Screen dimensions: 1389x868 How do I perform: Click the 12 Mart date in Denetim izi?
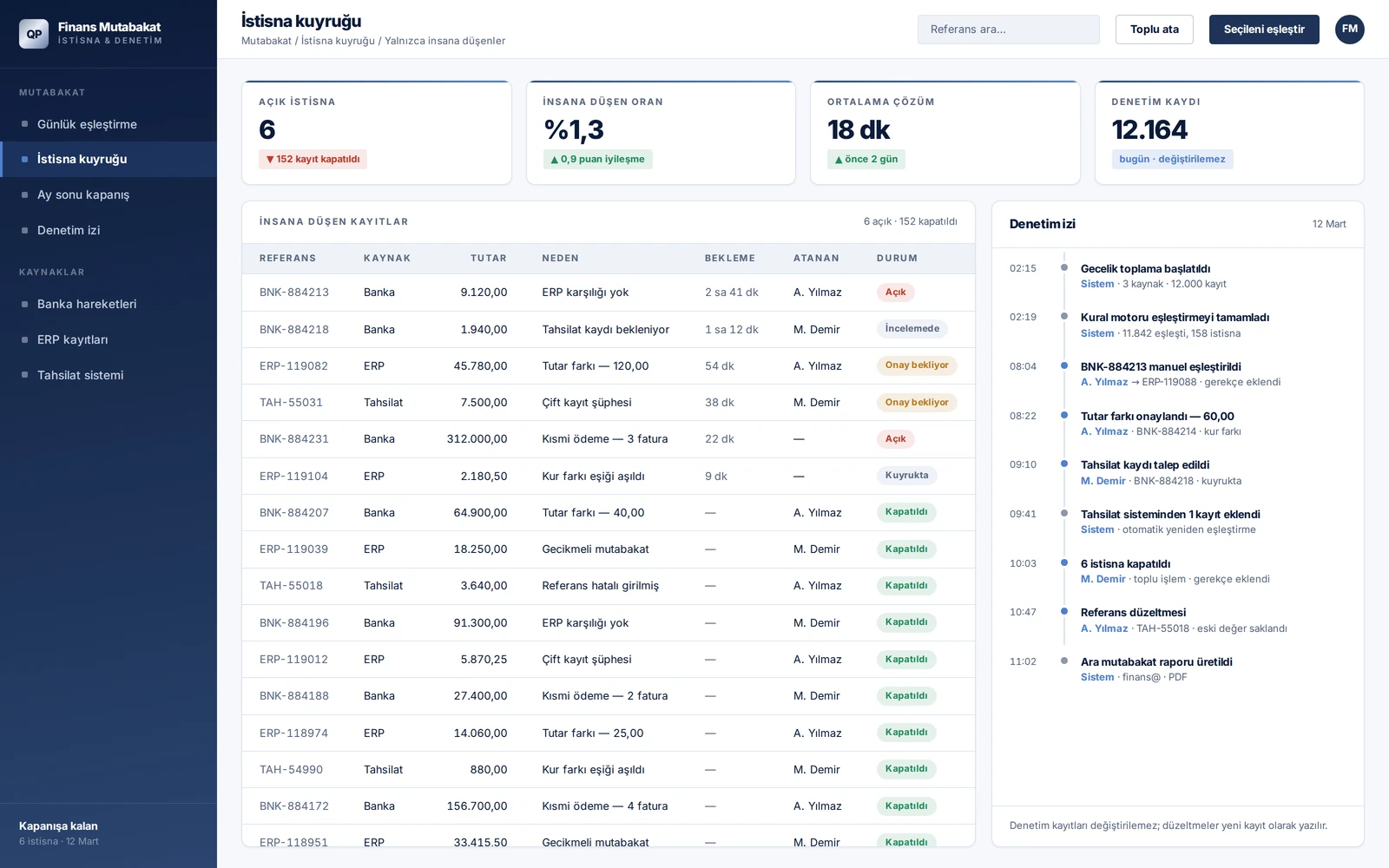point(1329,224)
